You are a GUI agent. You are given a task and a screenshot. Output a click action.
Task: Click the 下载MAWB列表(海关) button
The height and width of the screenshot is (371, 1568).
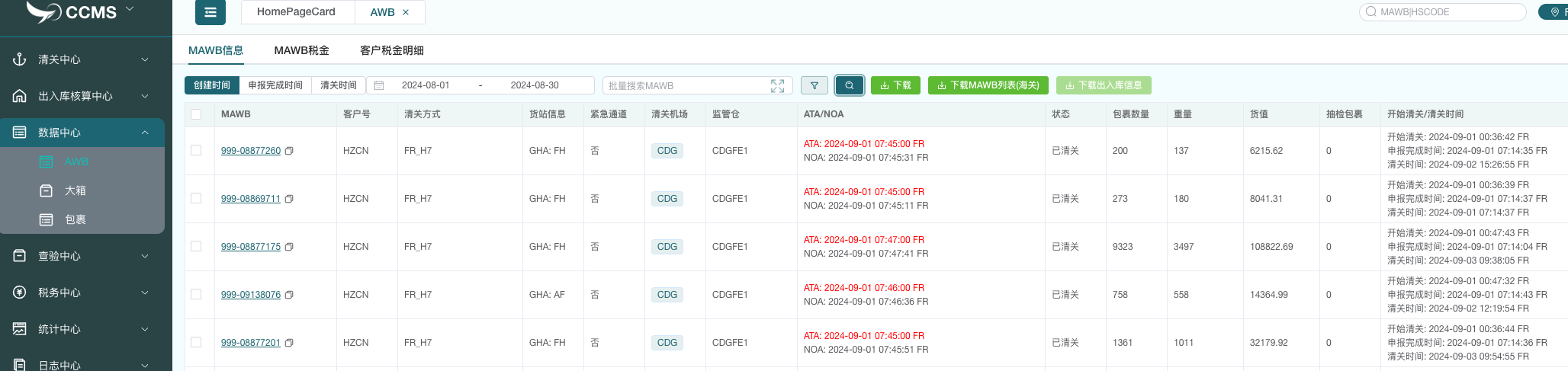(x=988, y=85)
